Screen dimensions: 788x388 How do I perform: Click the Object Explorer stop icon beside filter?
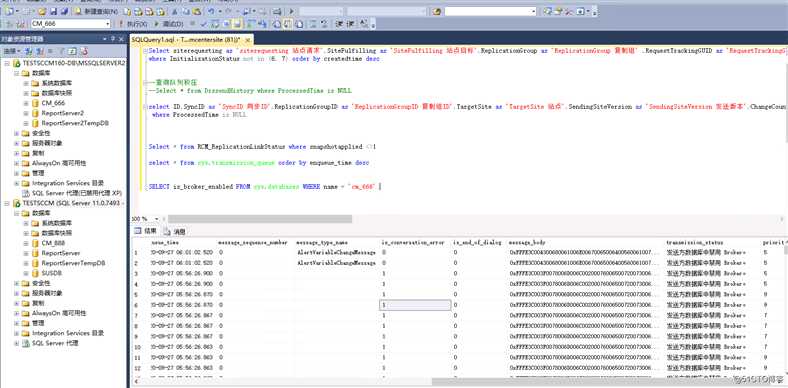click(51, 51)
